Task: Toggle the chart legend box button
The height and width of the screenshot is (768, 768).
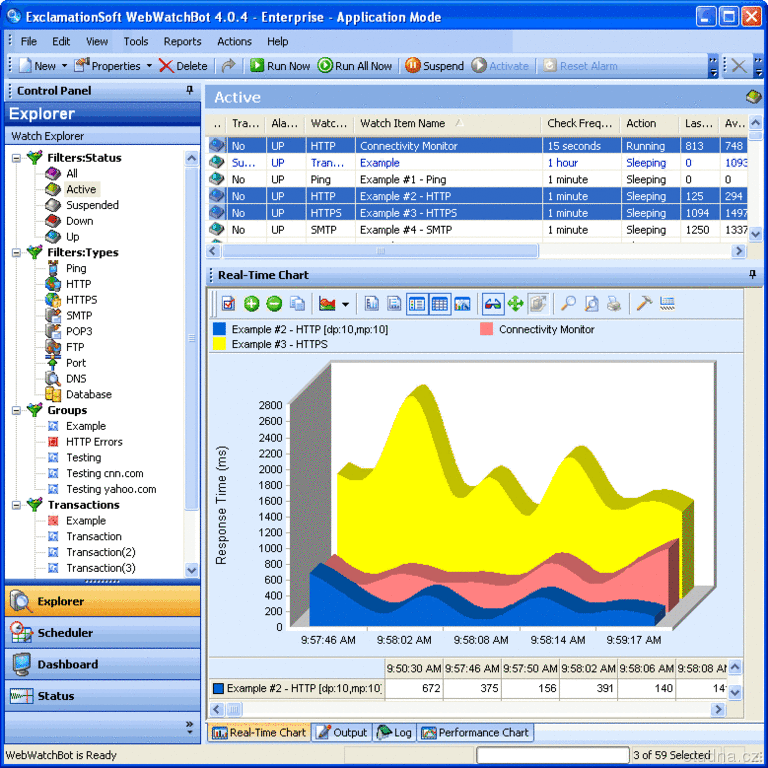Action: click(x=416, y=304)
